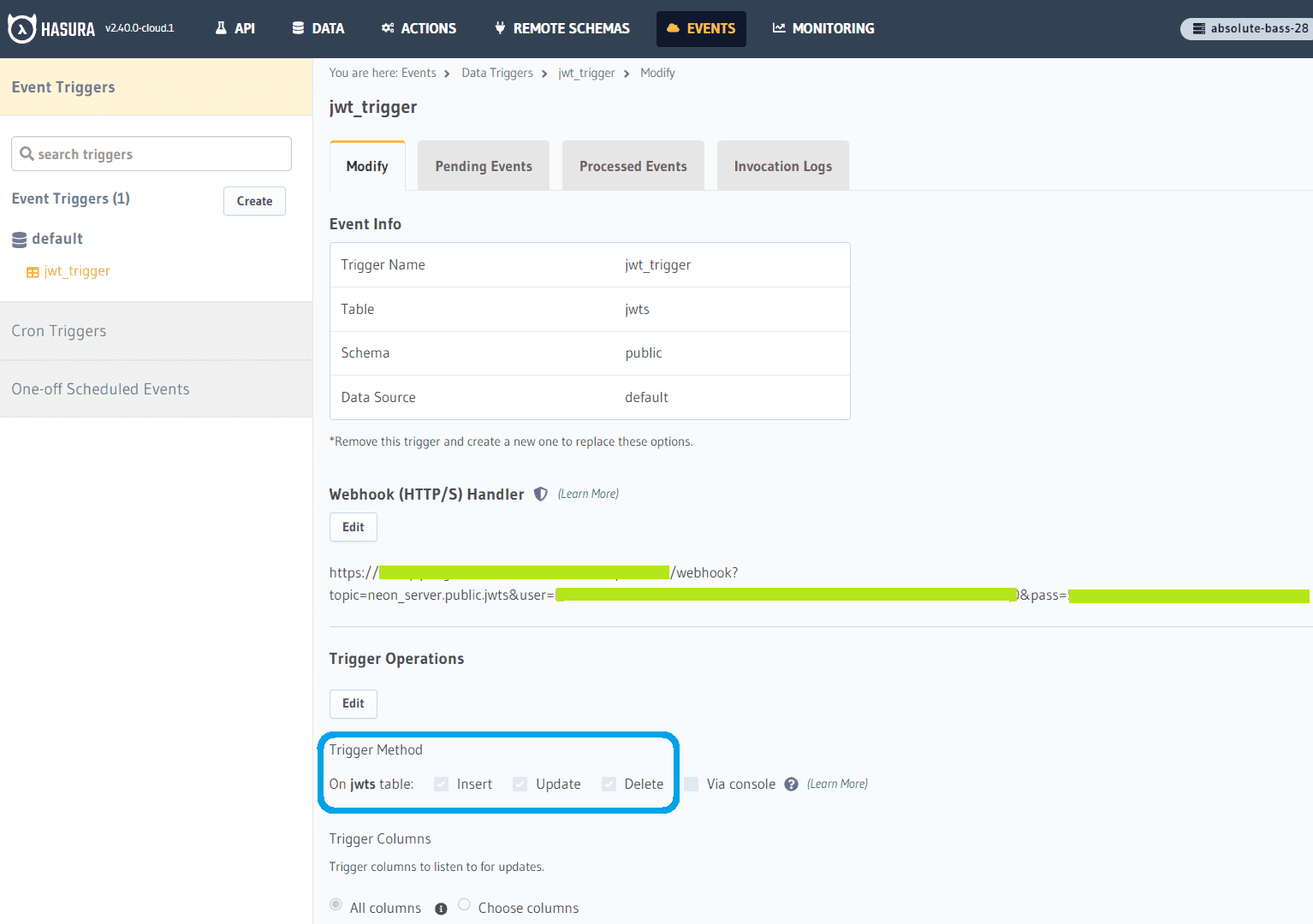The width and height of the screenshot is (1313, 924).
Task: Click the search triggers input field
Action: 151,154
